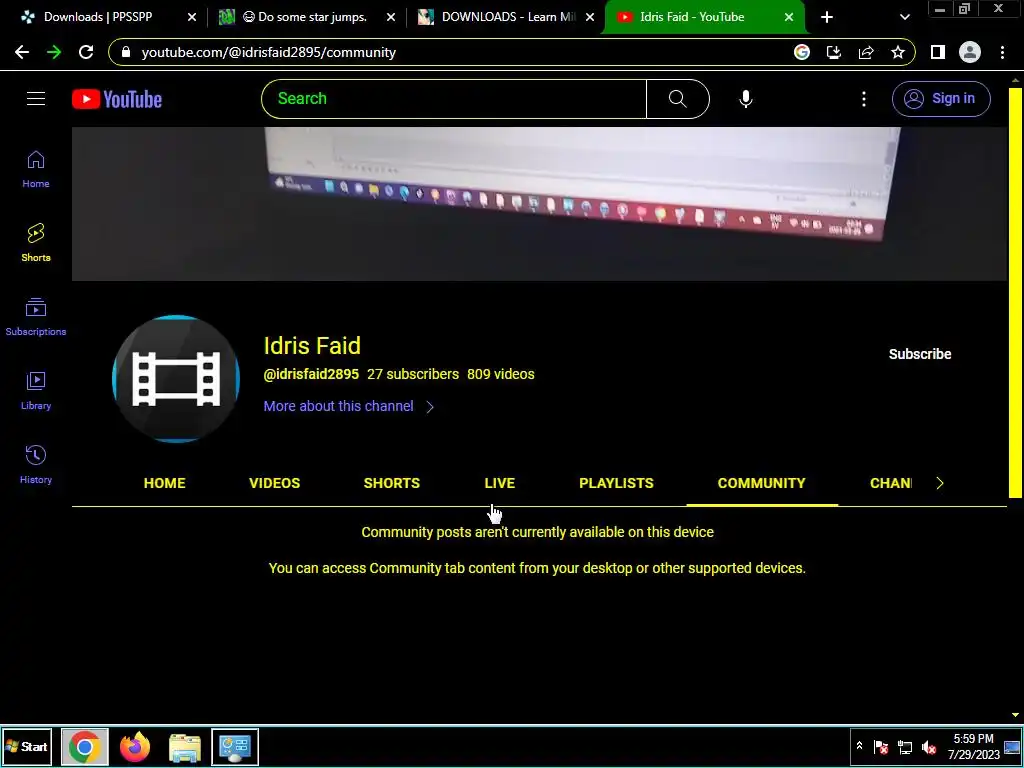Click the Subscribe button
Viewport: 1024px width, 768px height.
(920, 354)
